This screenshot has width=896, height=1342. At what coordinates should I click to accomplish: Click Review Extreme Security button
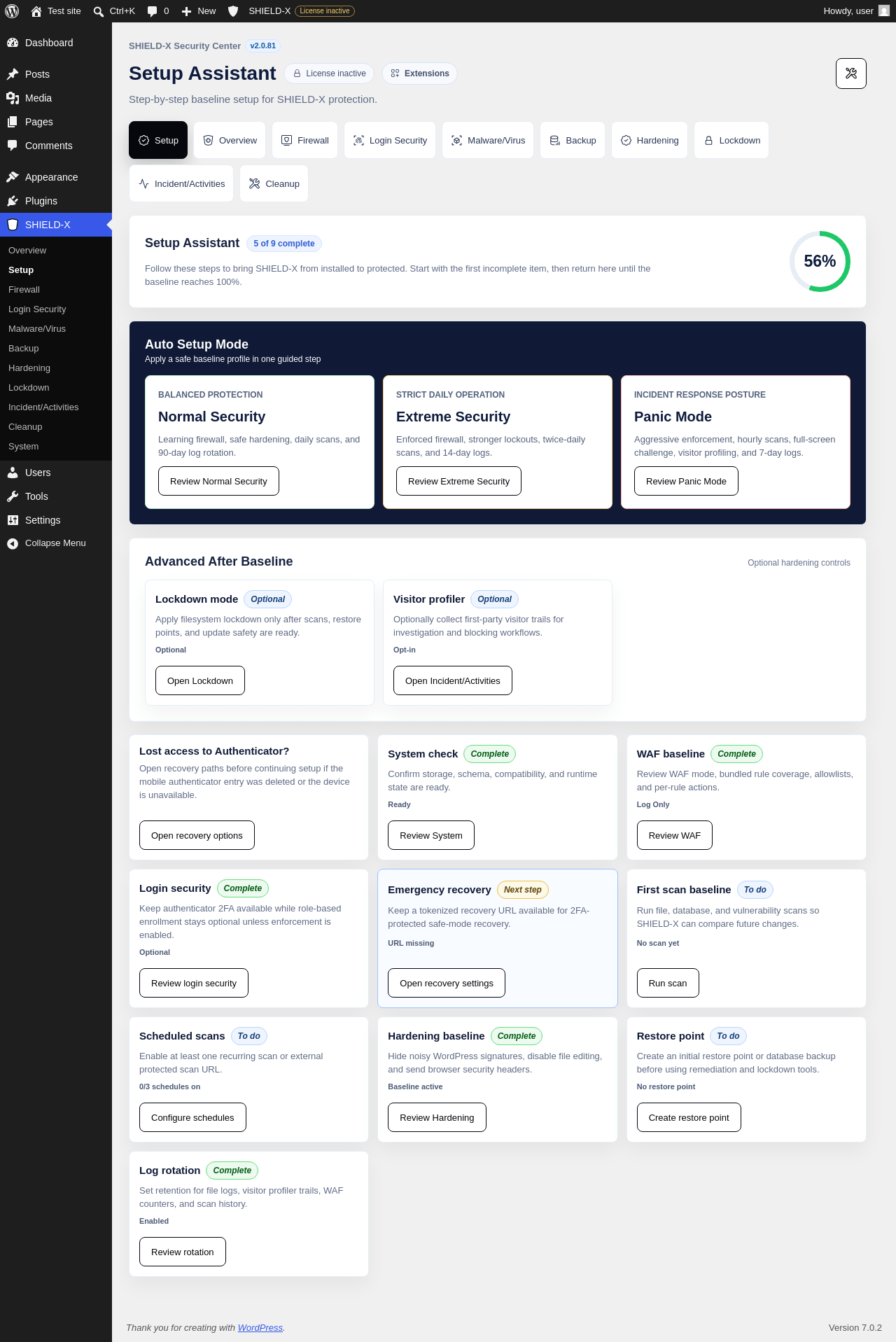click(x=458, y=481)
